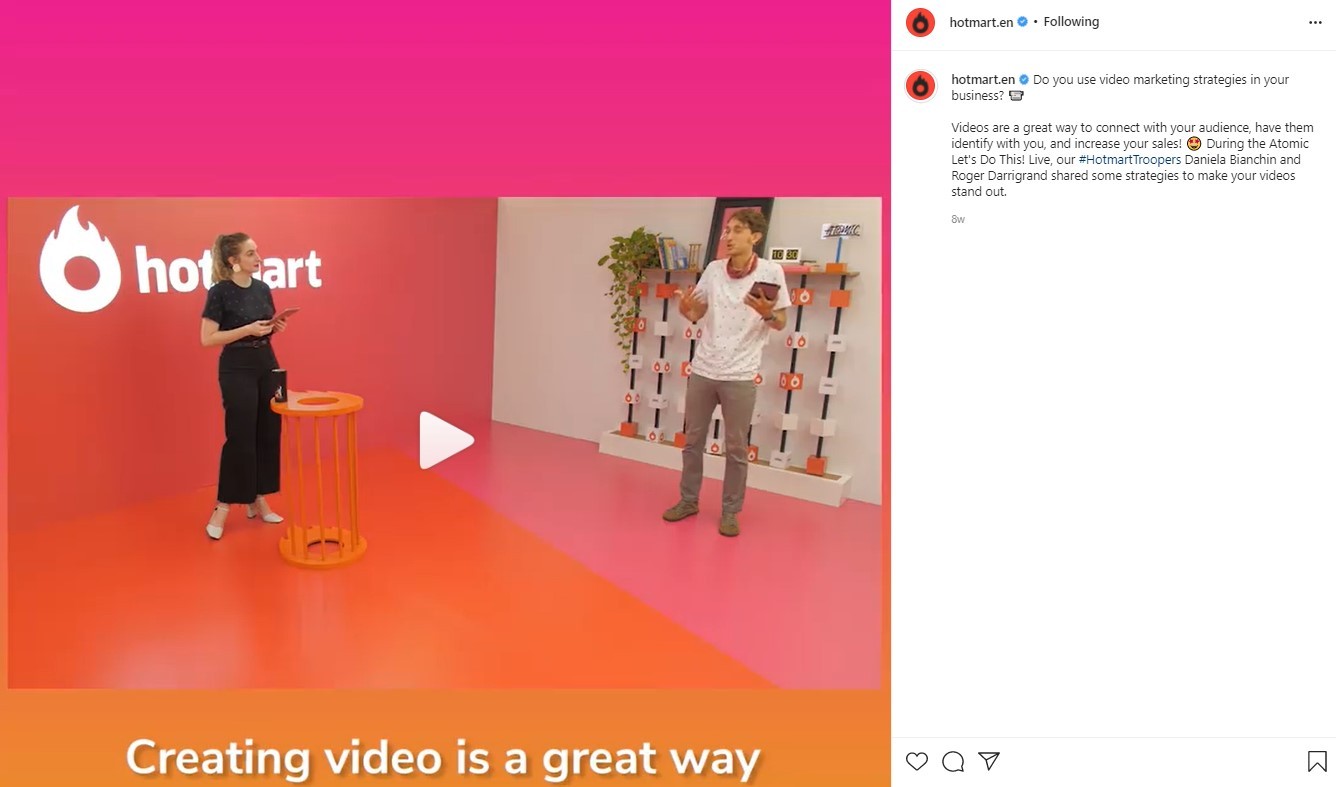The height and width of the screenshot is (787, 1336).
Task: Click the hotmart flame logo in video
Action: 80,259
